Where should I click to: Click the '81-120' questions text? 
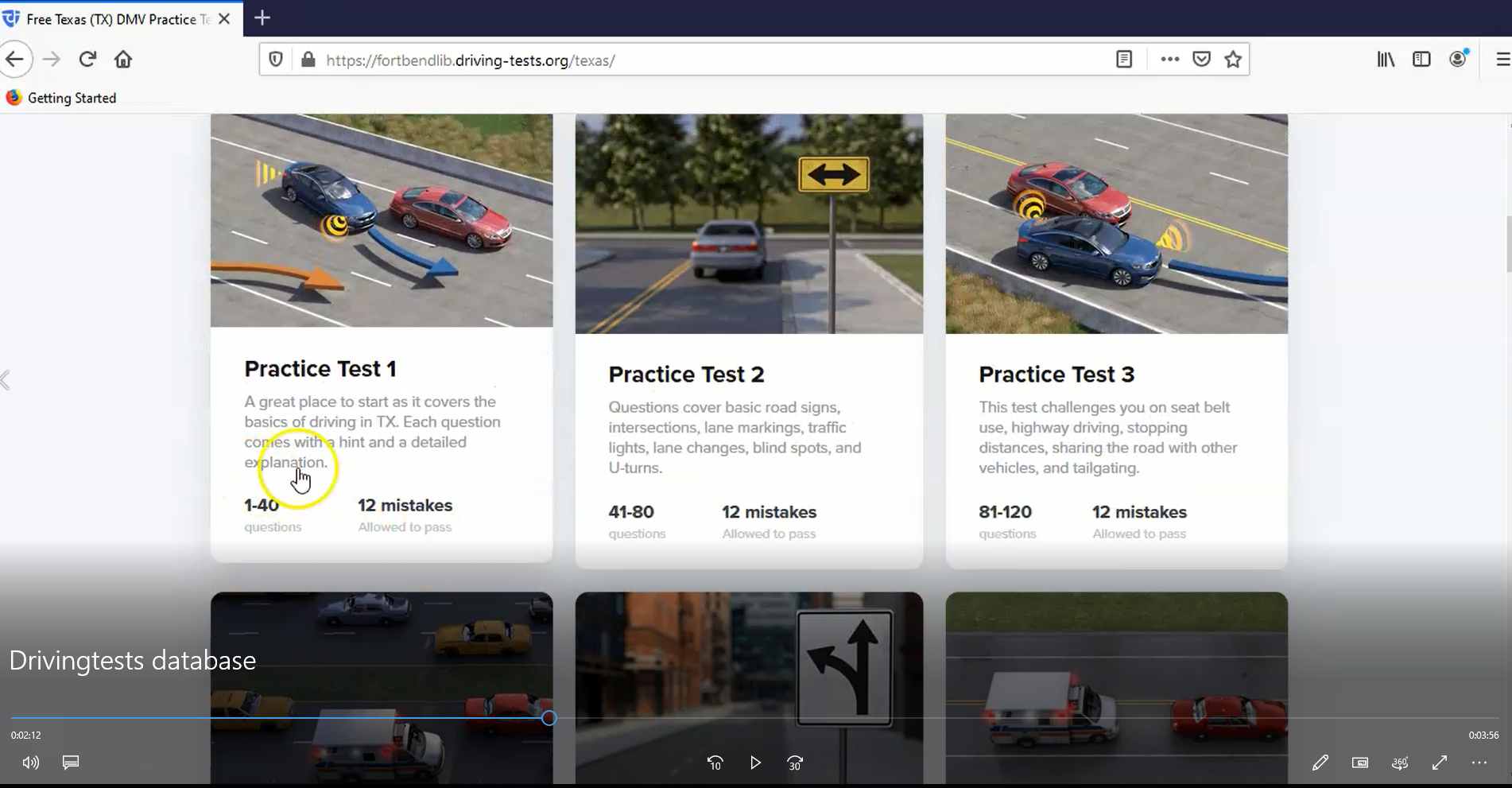(x=1005, y=512)
